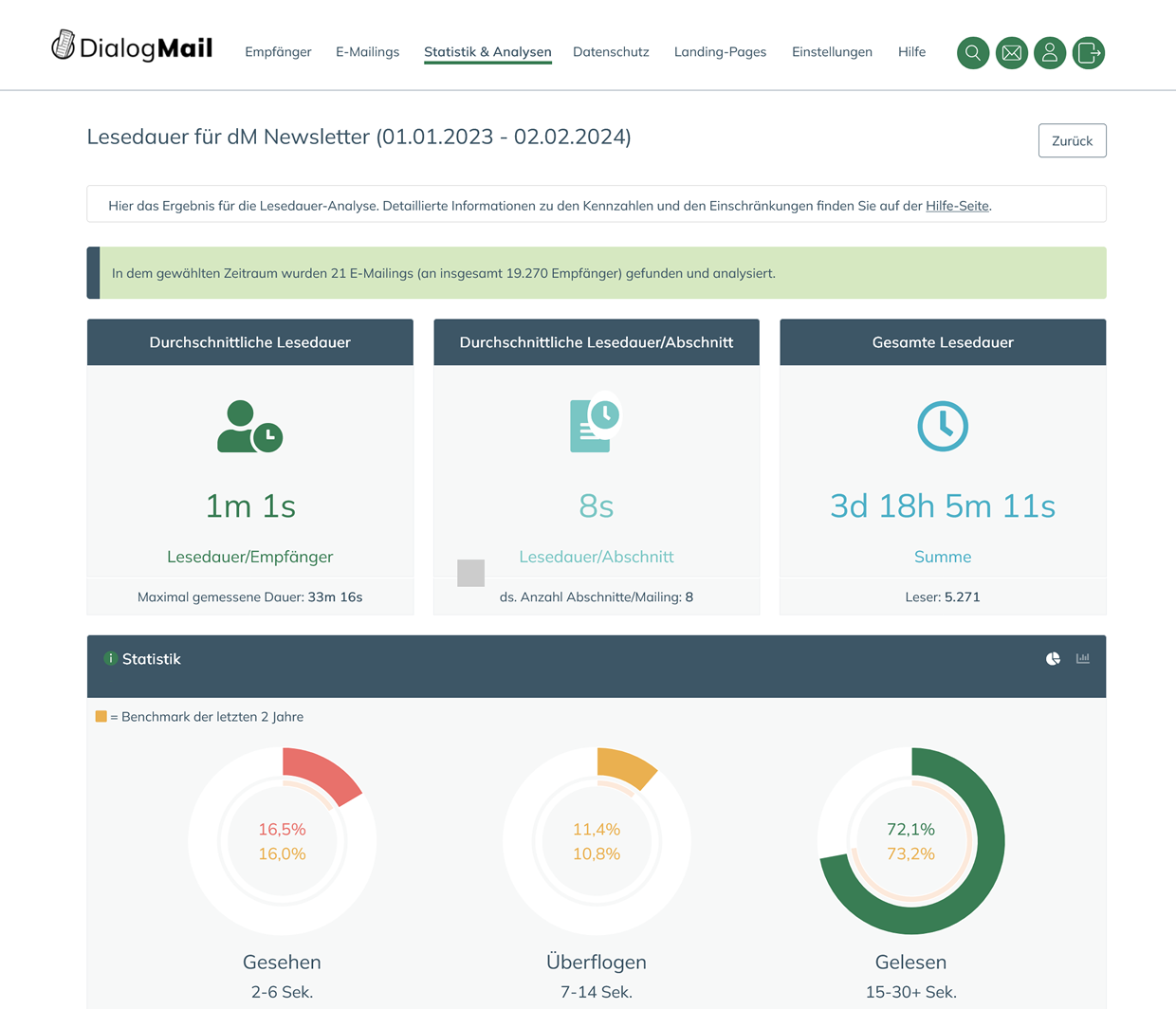Click the orange benchmark legend swatch

101,717
